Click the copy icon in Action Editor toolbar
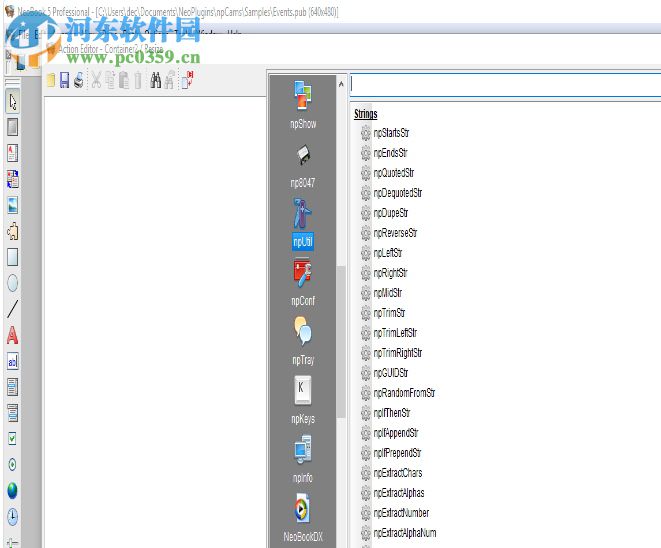This screenshot has height=548, width=661. 110,80
